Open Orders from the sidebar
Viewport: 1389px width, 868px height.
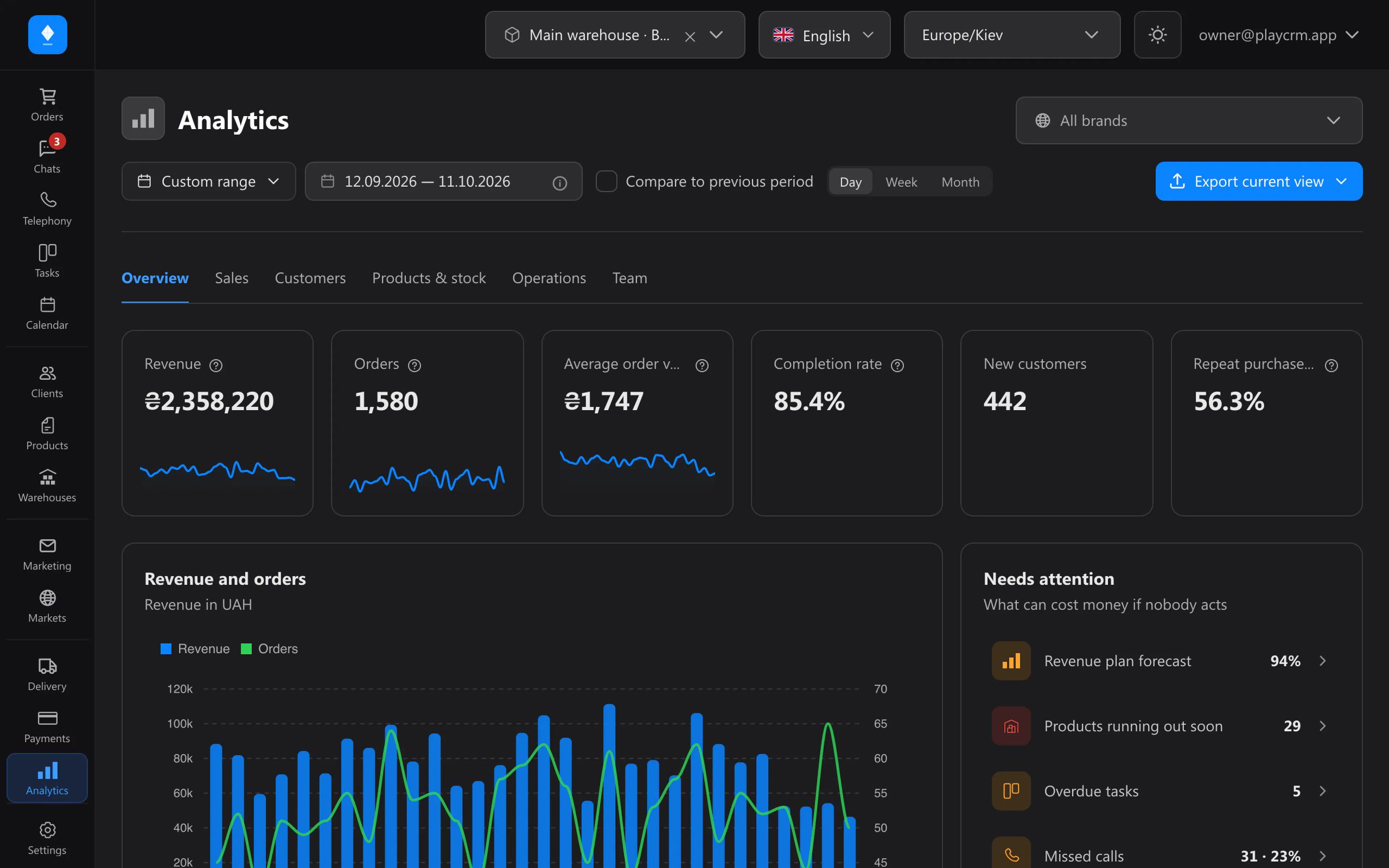pos(47,105)
